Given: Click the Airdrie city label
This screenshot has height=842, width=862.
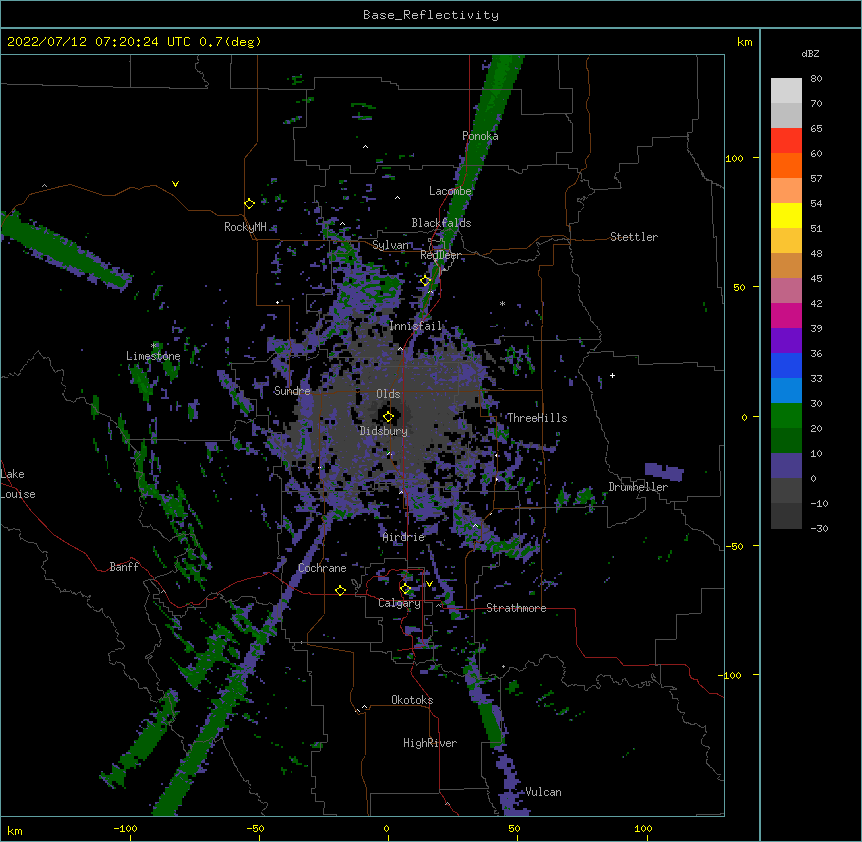Looking at the screenshot, I should click(404, 537).
